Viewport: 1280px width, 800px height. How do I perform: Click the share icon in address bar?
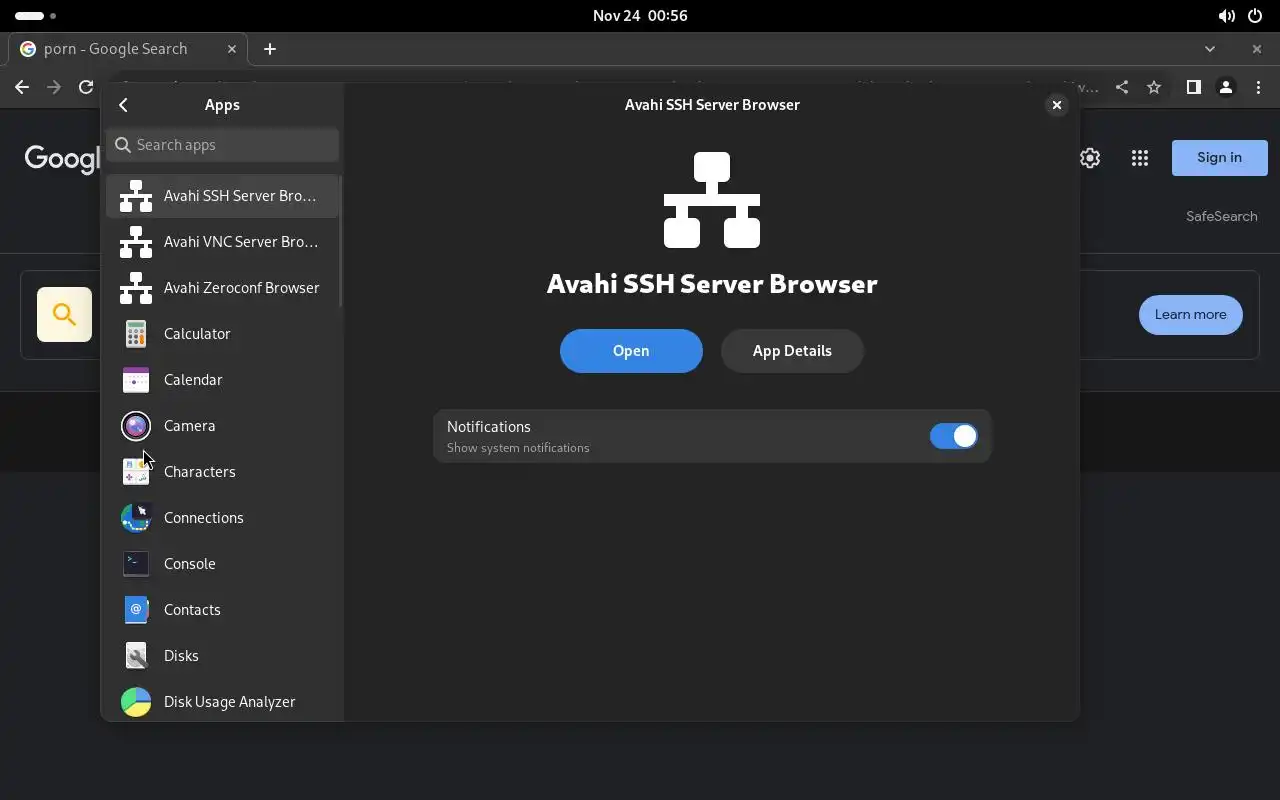tap(1122, 87)
